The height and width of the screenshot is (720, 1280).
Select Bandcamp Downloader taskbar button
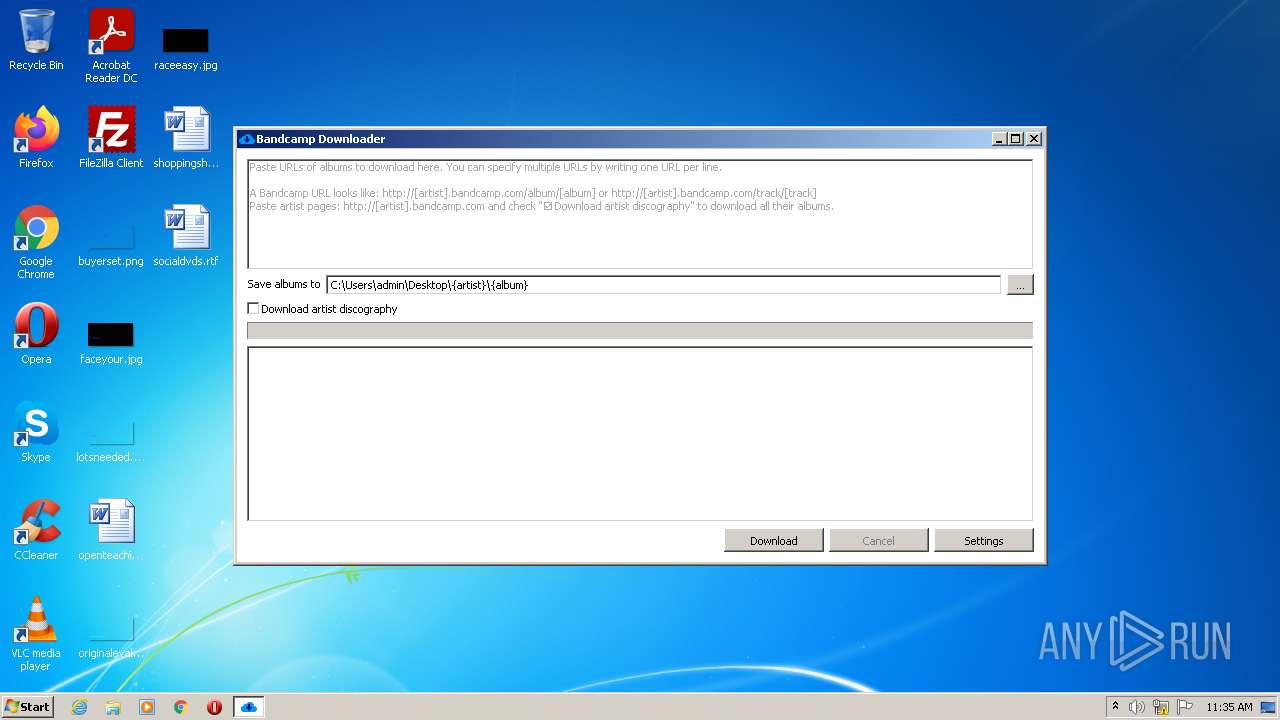point(249,707)
